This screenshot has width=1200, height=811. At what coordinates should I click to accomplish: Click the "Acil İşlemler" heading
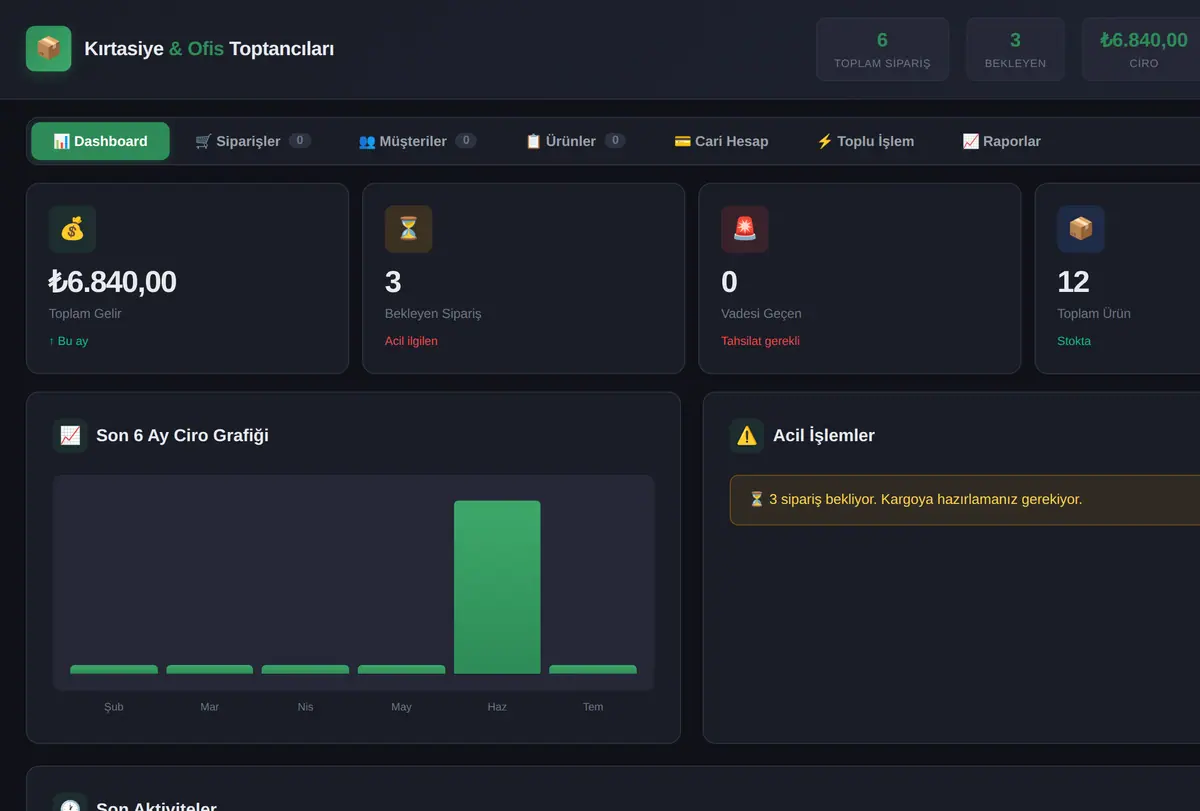coord(824,435)
